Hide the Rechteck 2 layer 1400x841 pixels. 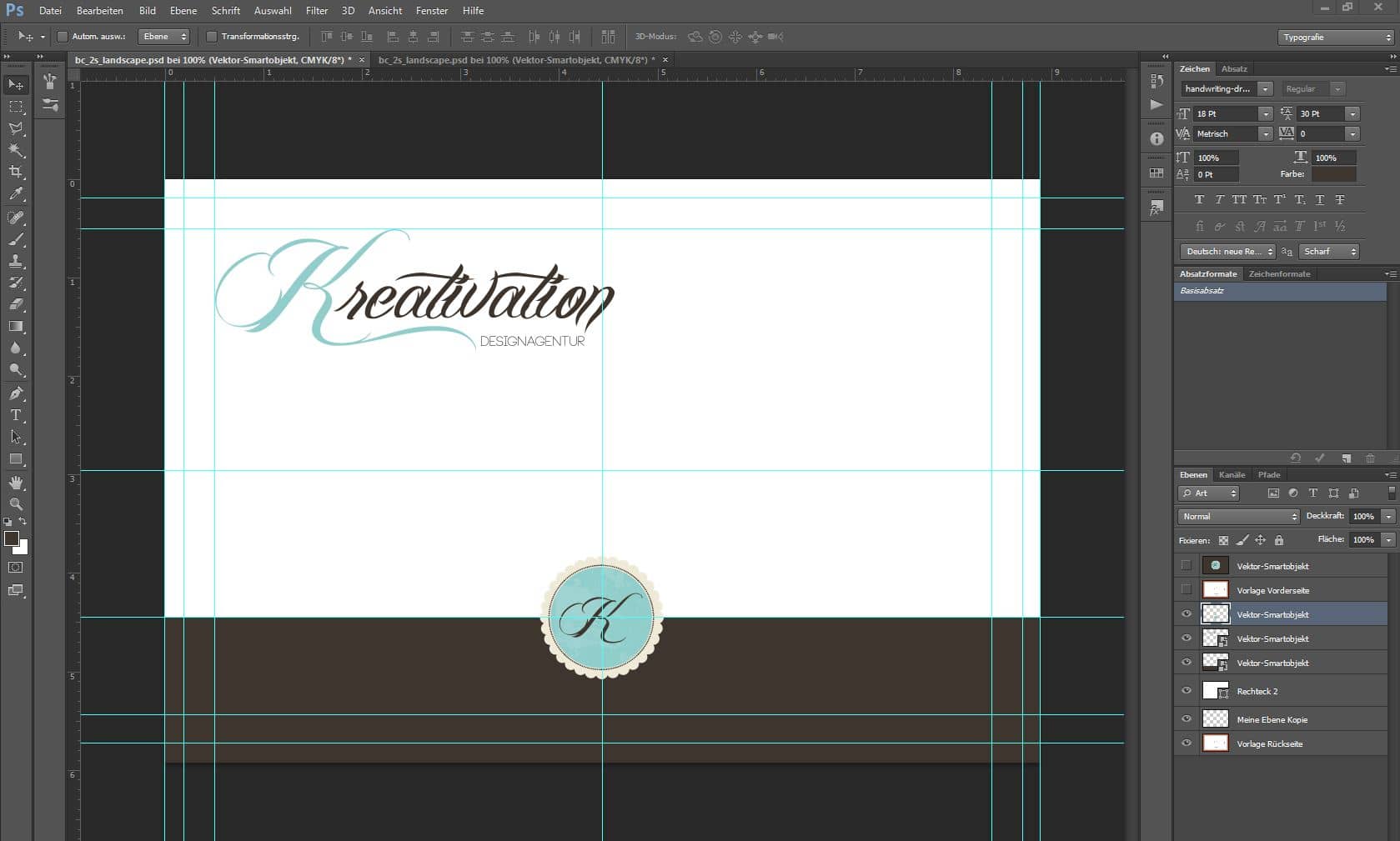pyautogui.click(x=1187, y=691)
